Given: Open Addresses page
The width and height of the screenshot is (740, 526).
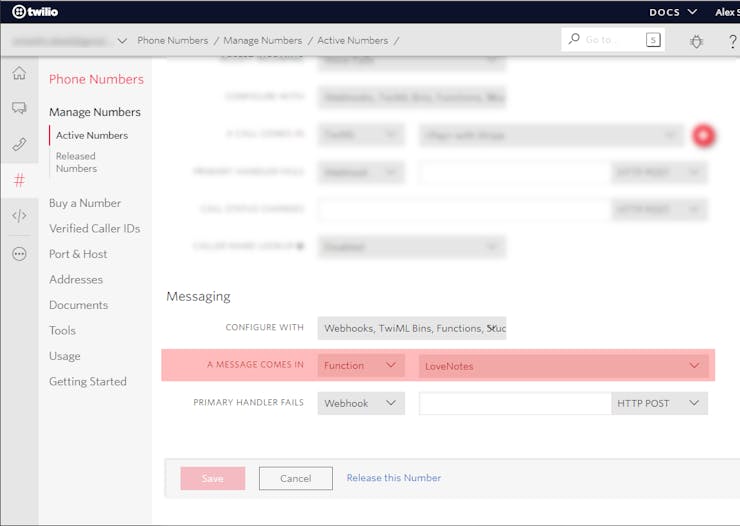Looking at the screenshot, I should [76, 279].
